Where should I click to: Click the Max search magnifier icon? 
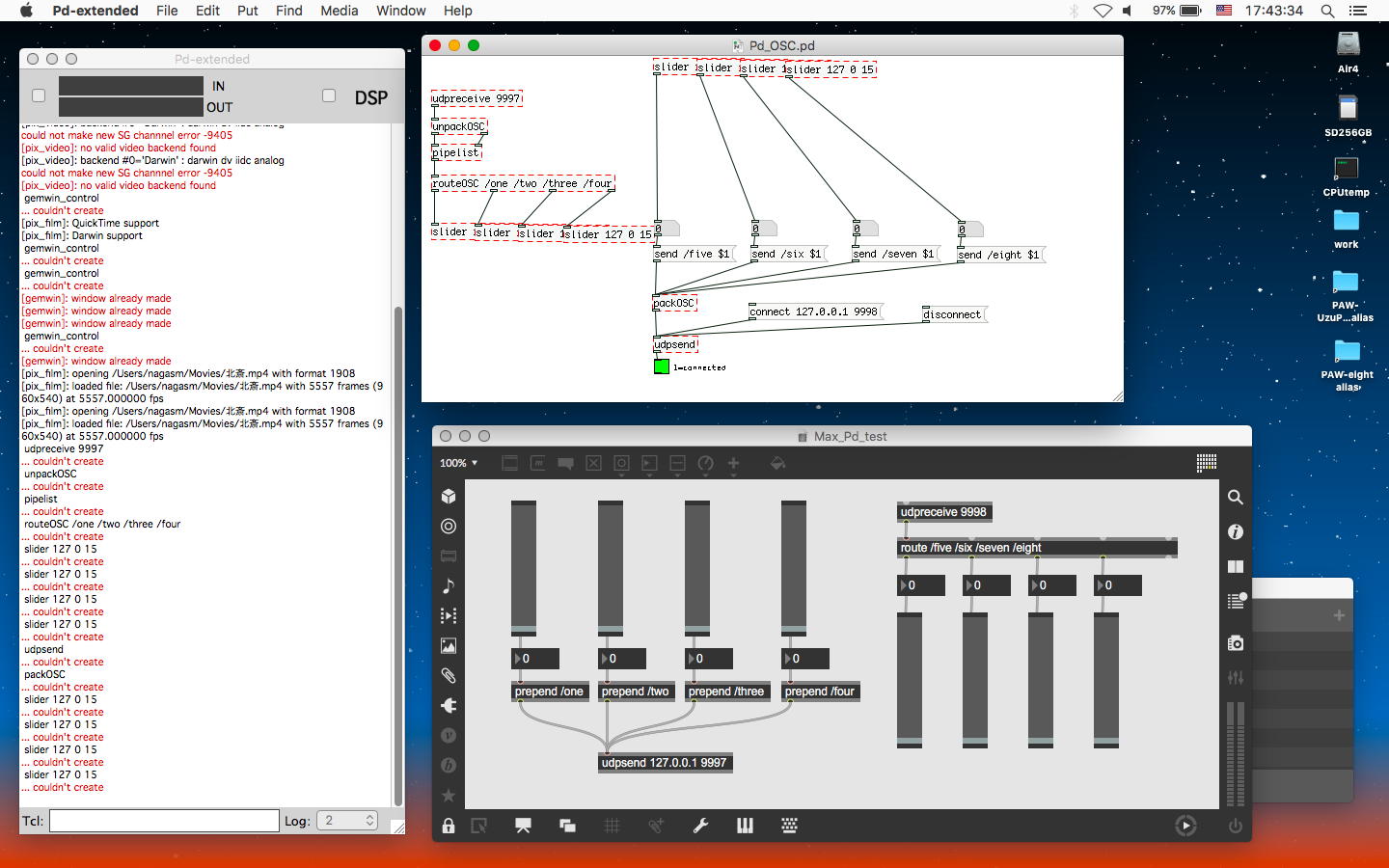tap(1235, 497)
